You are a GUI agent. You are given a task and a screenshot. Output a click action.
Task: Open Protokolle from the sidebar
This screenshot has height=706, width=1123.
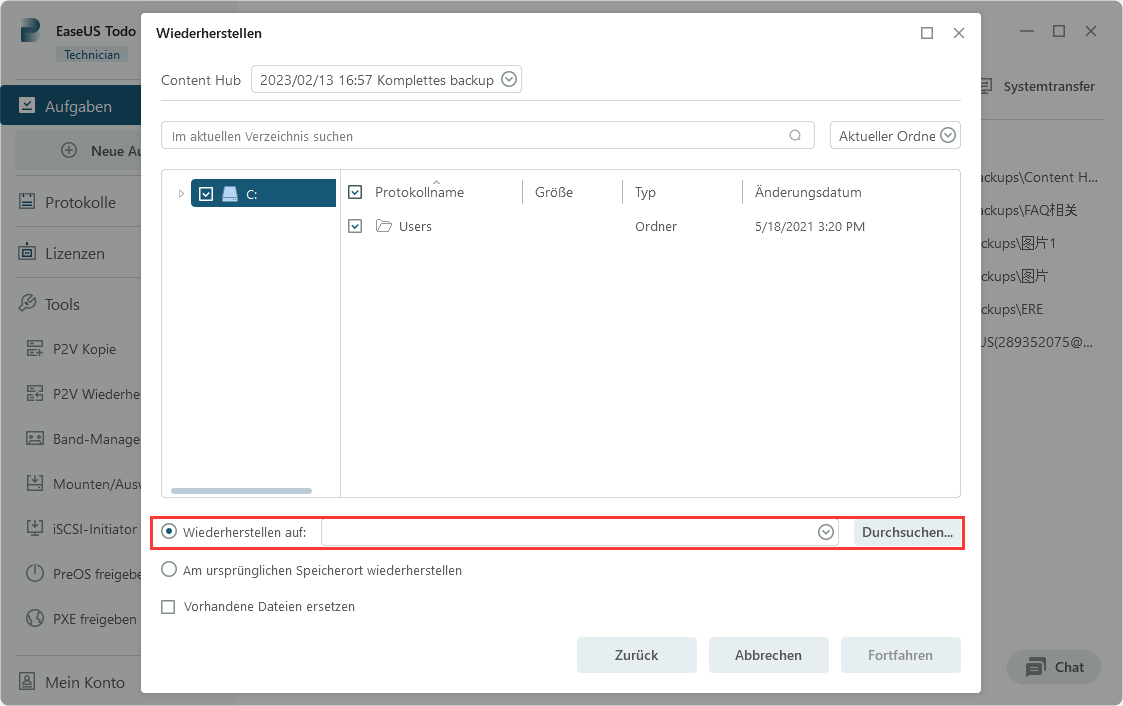tap(79, 202)
